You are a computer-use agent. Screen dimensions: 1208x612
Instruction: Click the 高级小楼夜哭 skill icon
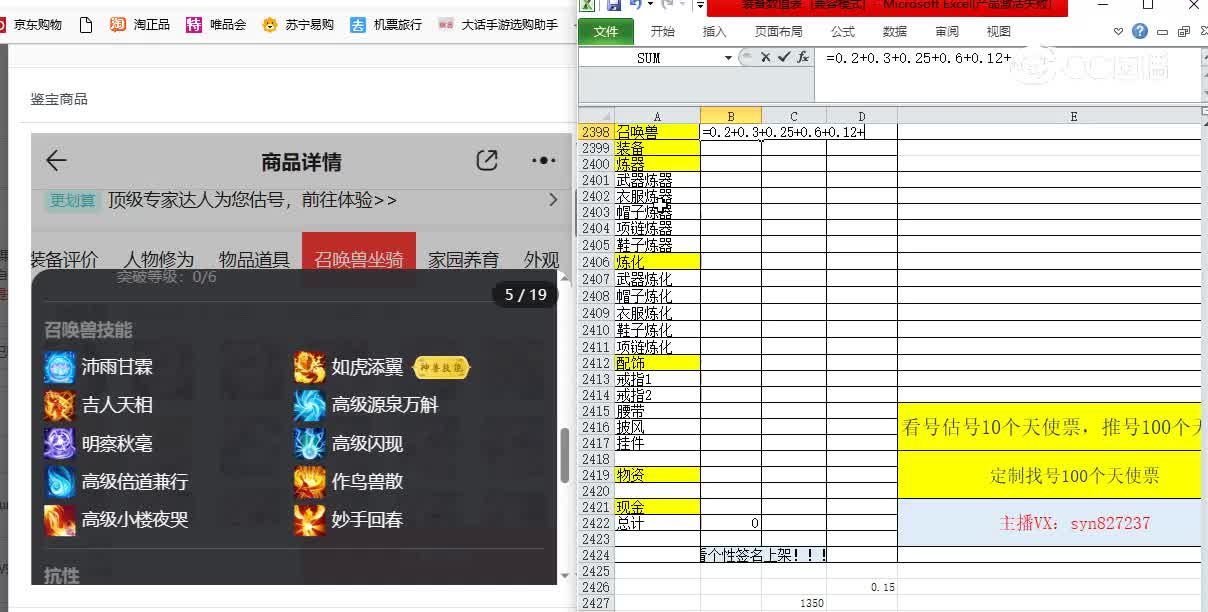pos(60,519)
